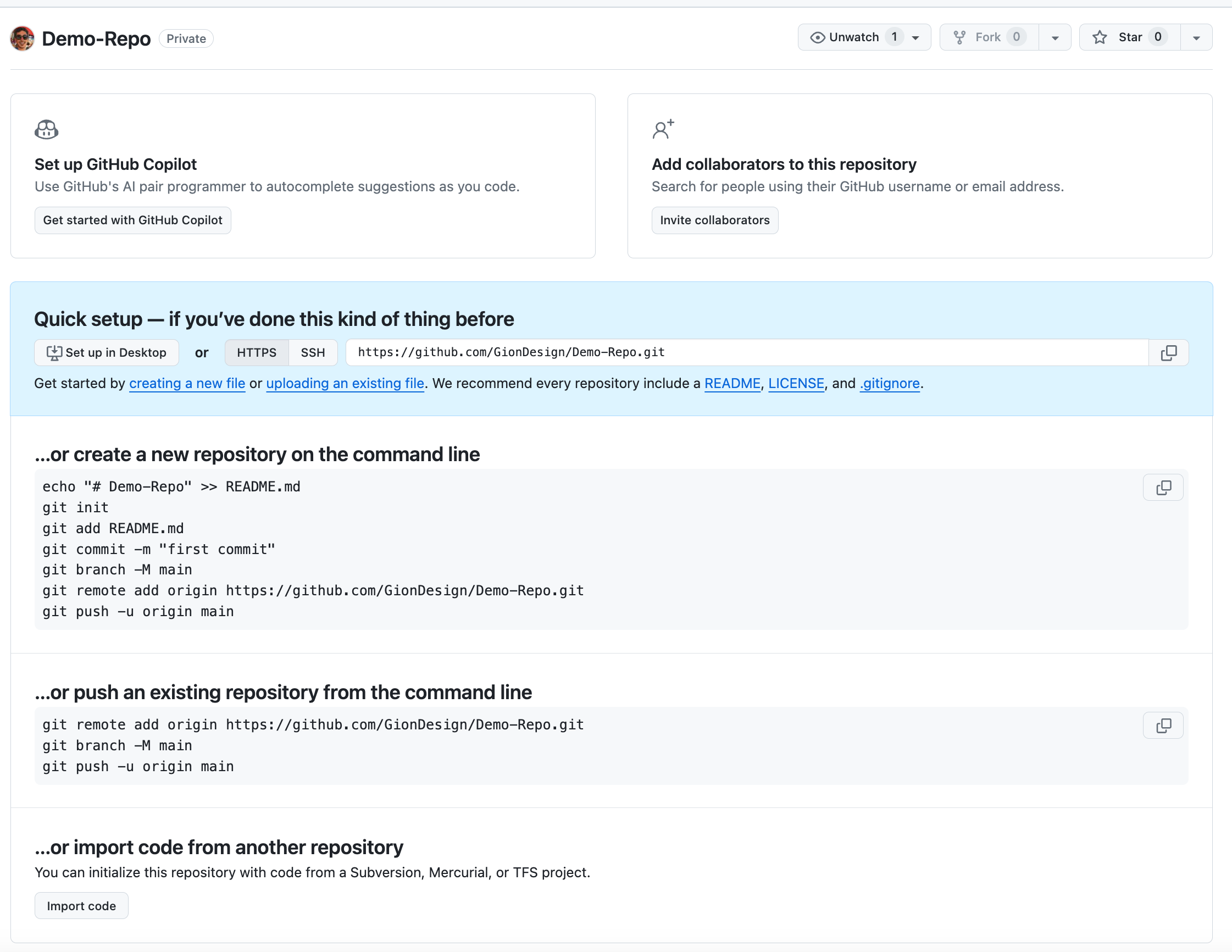Click Invite collaborators
This screenshot has width=1232, height=952.
pyautogui.click(x=715, y=220)
